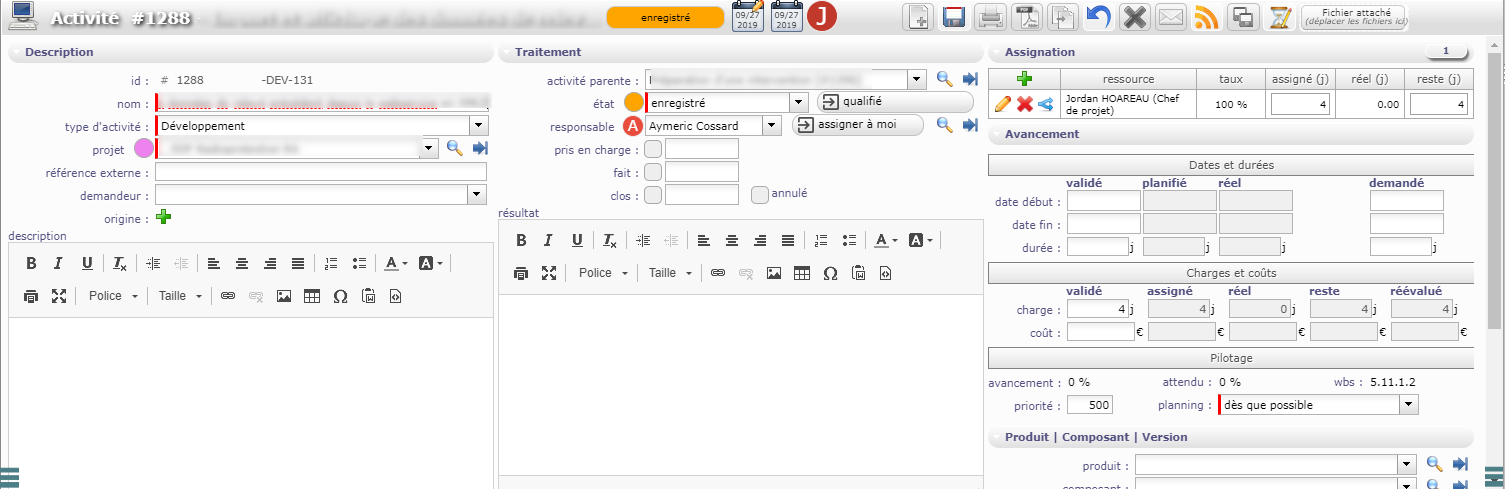The width and height of the screenshot is (1505, 489).
Task: Click the blue undo arrow icon
Action: (1097, 17)
